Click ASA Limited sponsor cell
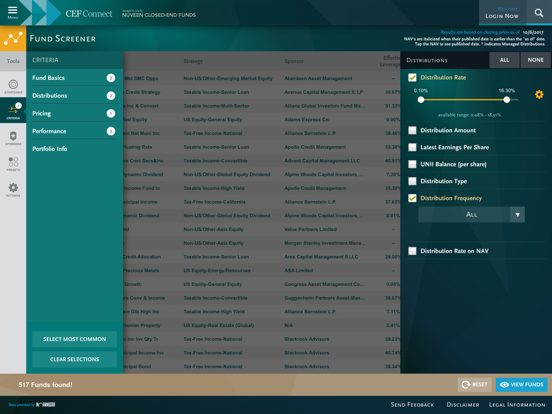 tap(299, 270)
